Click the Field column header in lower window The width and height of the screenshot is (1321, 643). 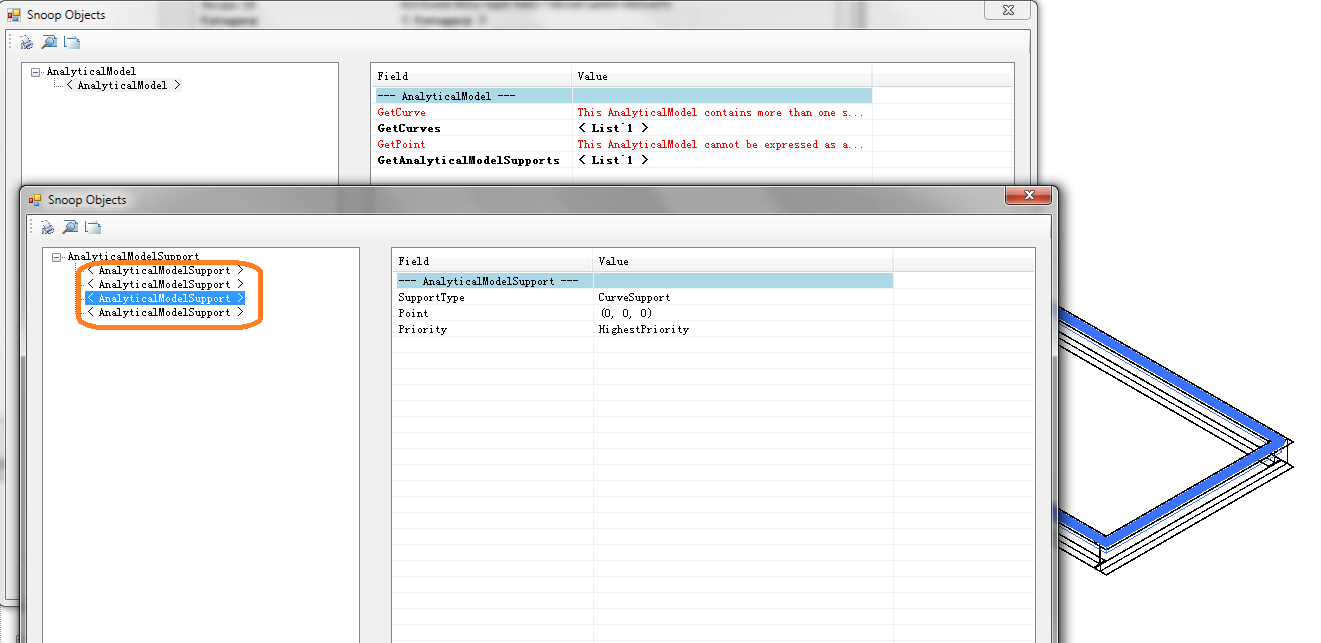(410, 261)
